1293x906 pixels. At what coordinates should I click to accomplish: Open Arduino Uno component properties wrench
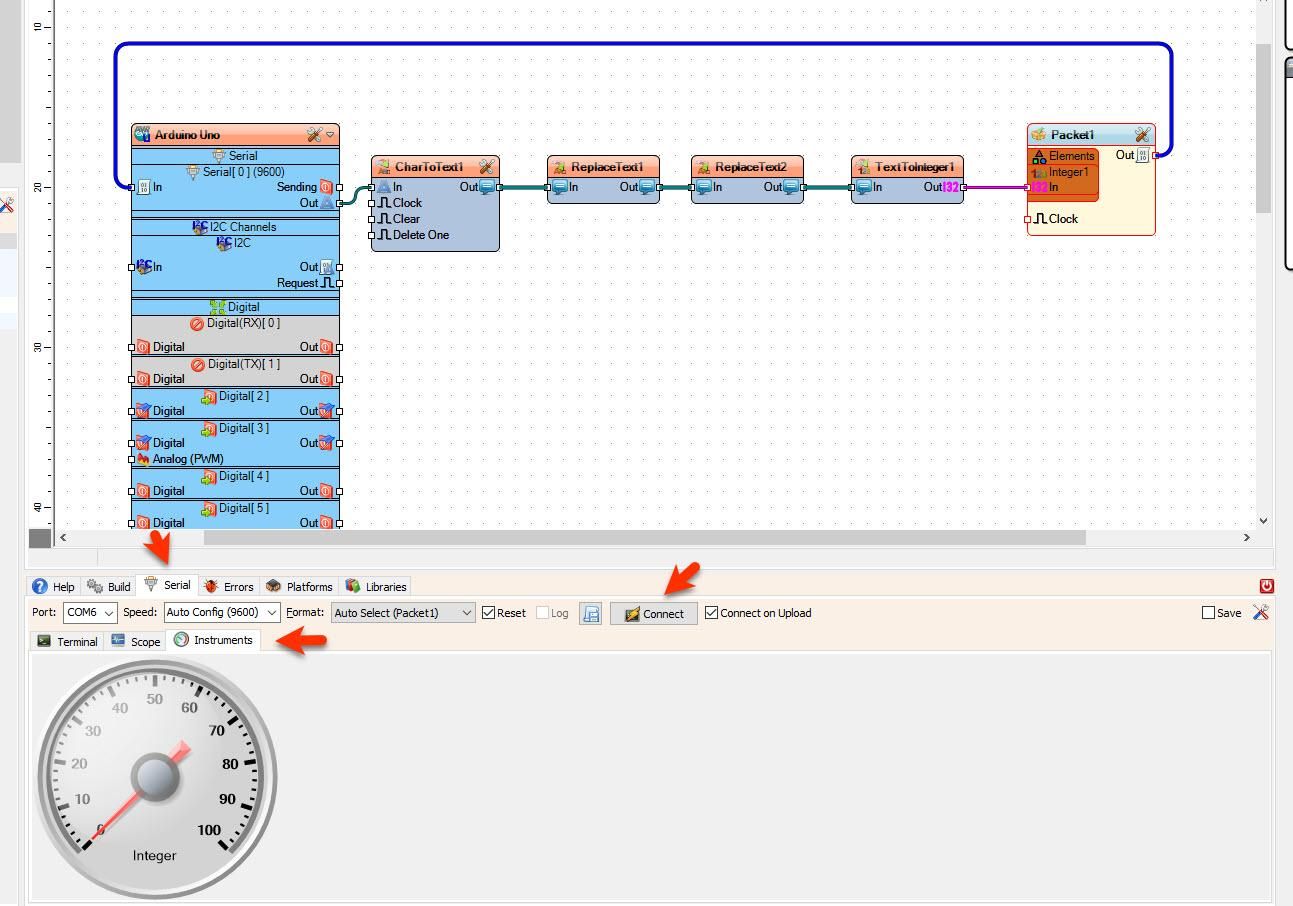click(316, 134)
